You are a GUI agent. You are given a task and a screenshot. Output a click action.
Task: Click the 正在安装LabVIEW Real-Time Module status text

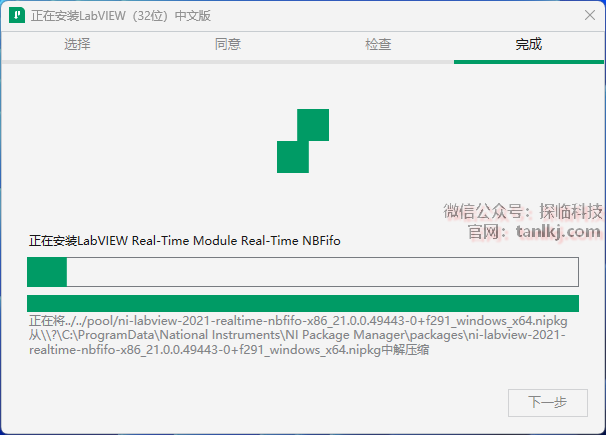pos(184,241)
